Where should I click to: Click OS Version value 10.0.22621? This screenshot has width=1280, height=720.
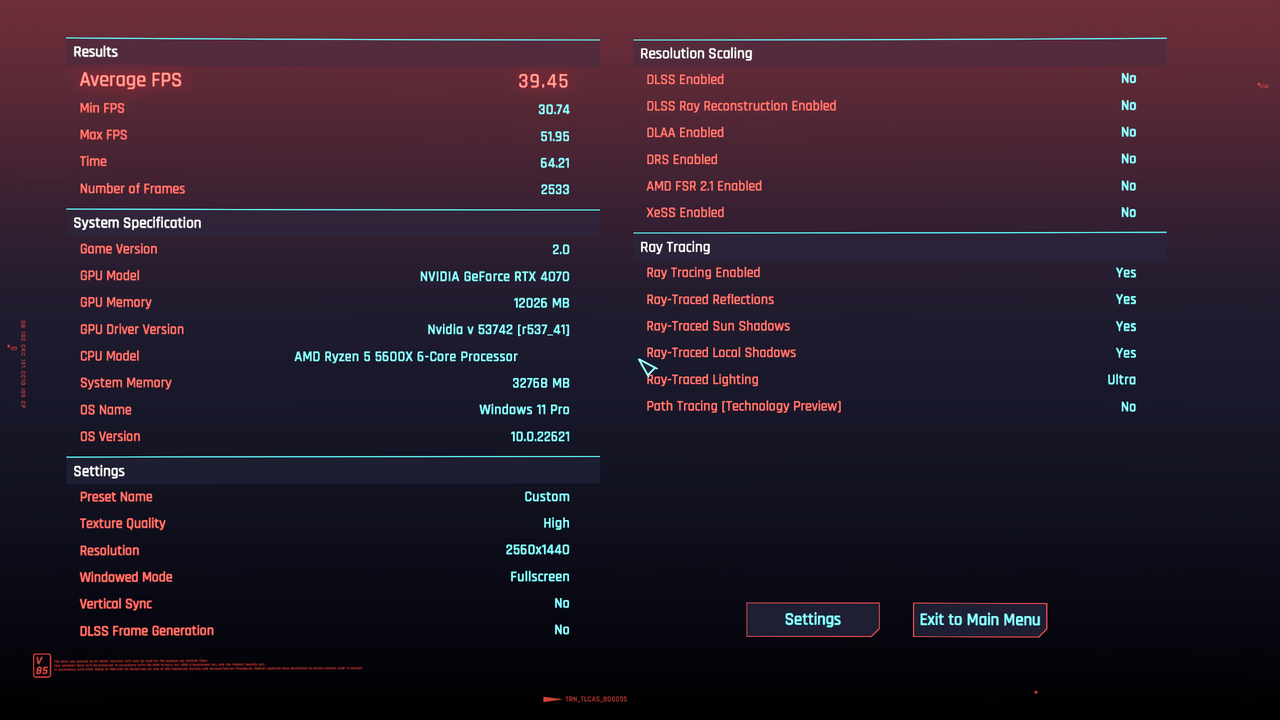(x=540, y=437)
